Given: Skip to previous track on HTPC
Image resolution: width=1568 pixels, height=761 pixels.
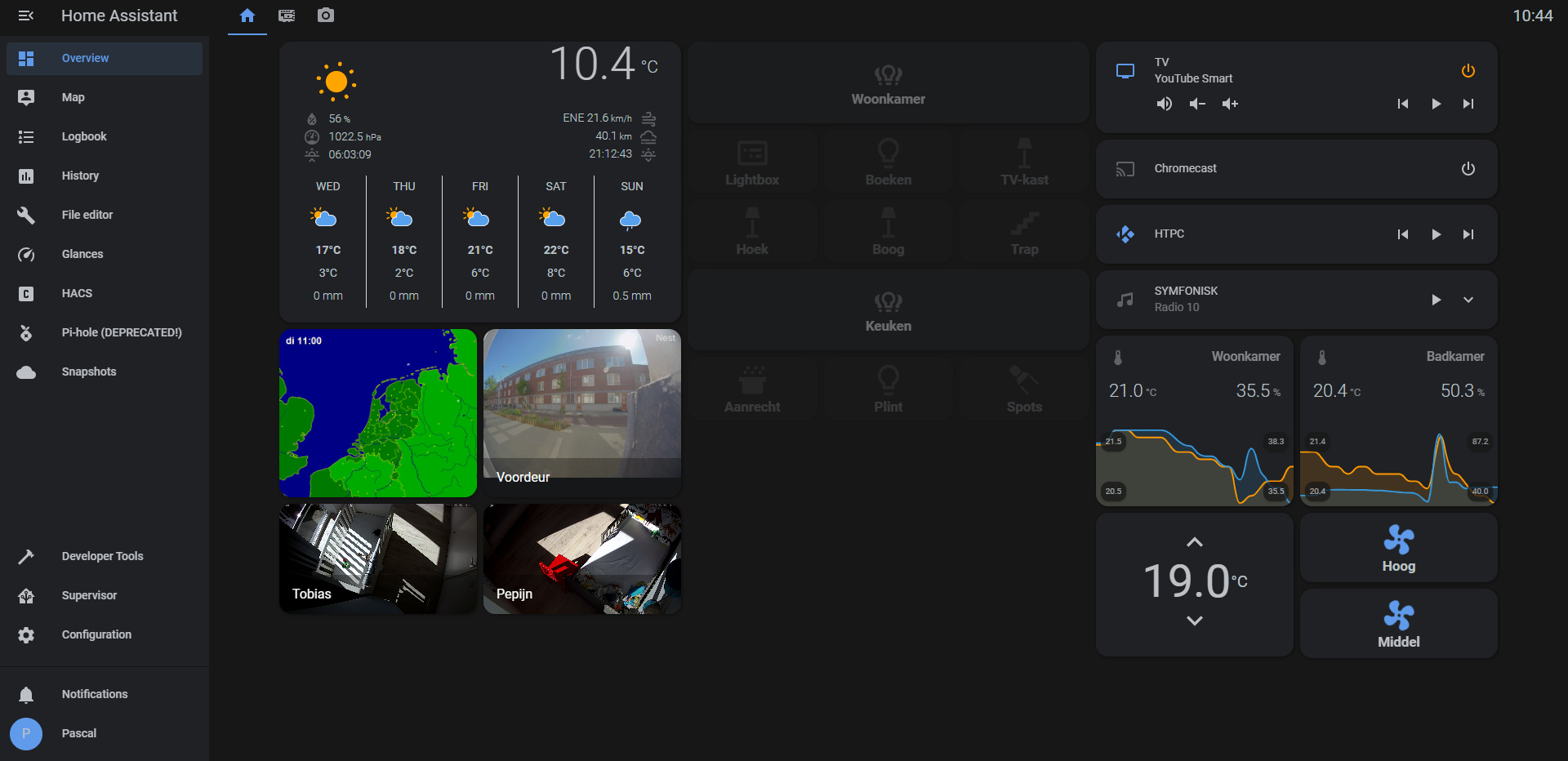Looking at the screenshot, I should pos(1403,234).
